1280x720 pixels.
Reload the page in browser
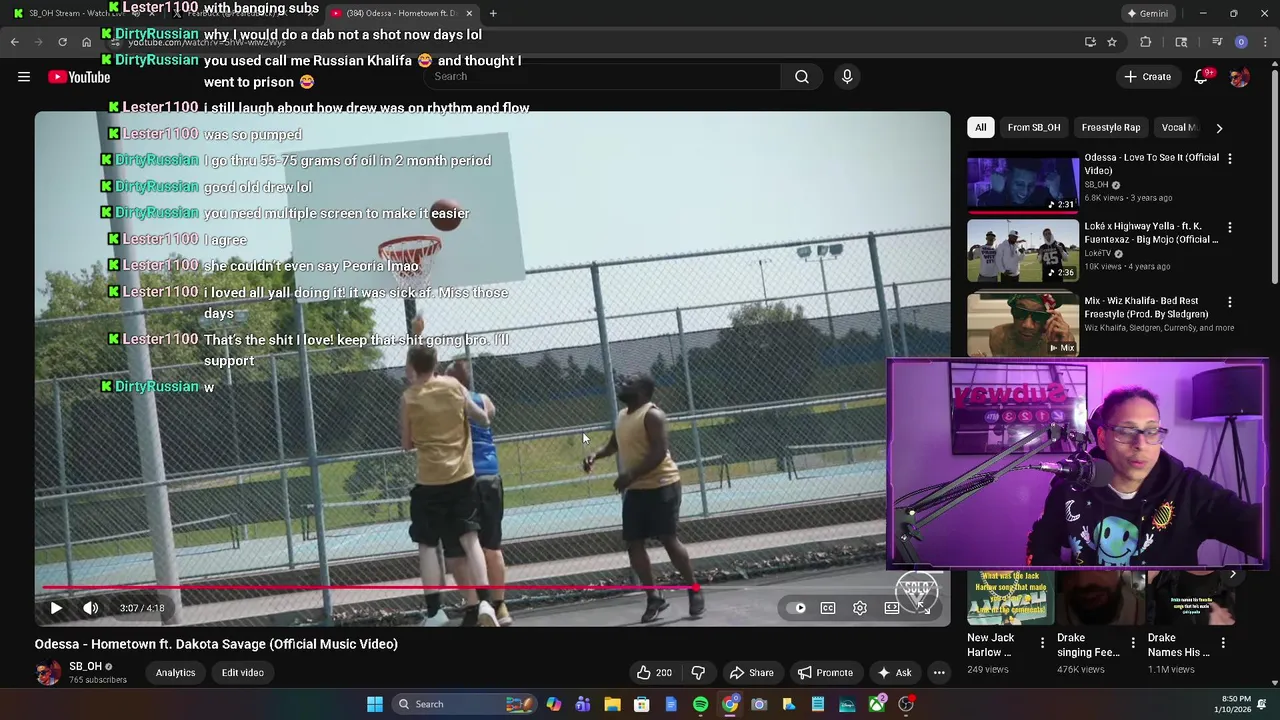point(62,42)
